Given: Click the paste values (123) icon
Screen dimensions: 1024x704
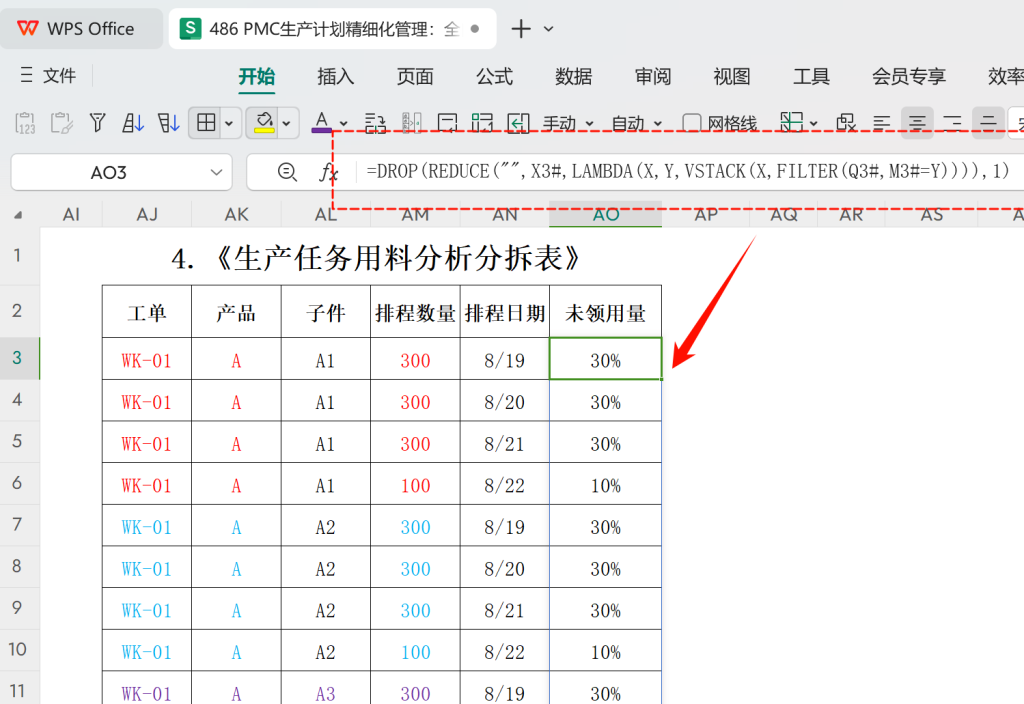Looking at the screenshot, I should tap(25, 123).
